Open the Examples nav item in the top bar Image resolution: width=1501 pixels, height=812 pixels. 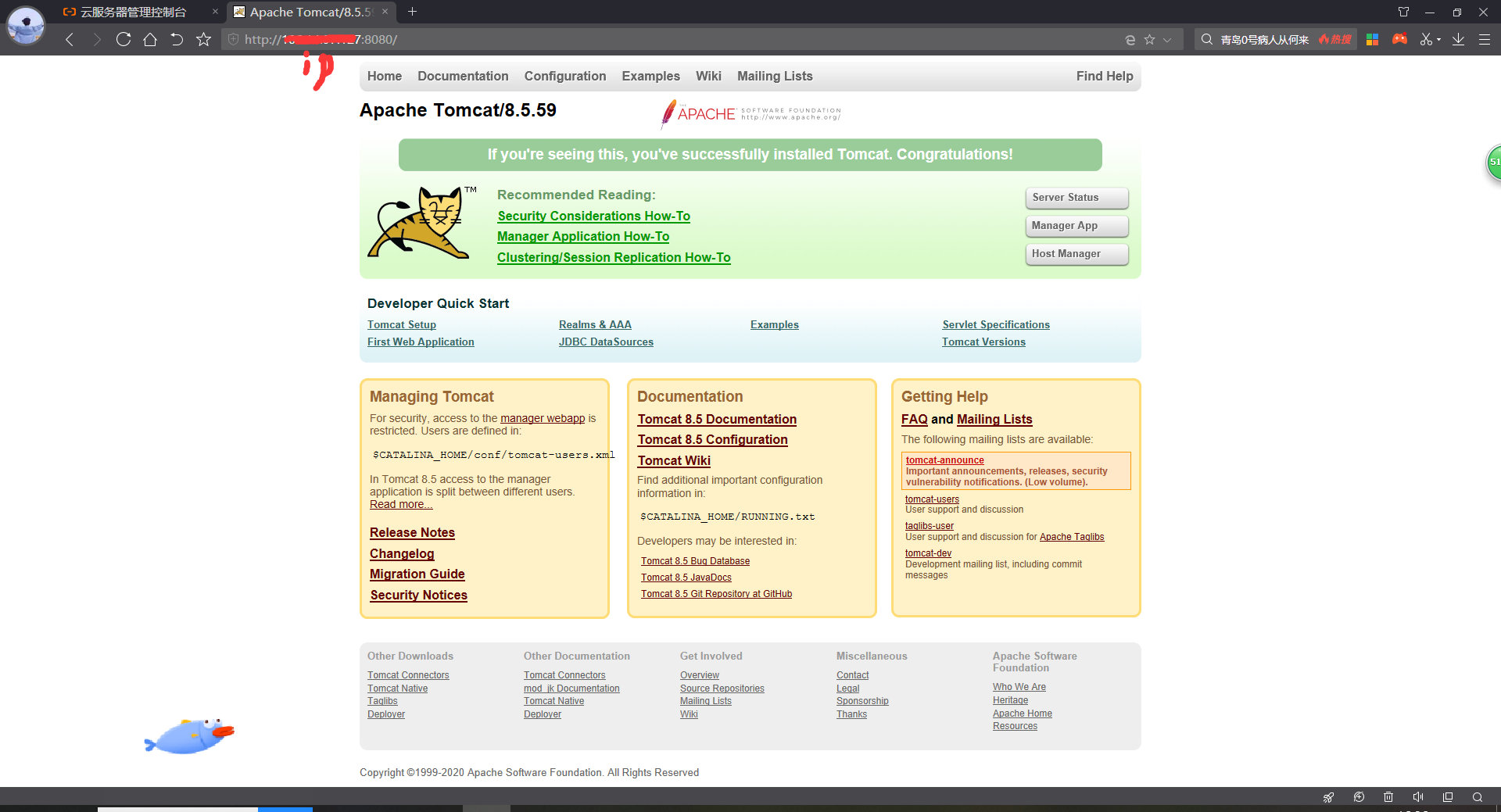650,76
